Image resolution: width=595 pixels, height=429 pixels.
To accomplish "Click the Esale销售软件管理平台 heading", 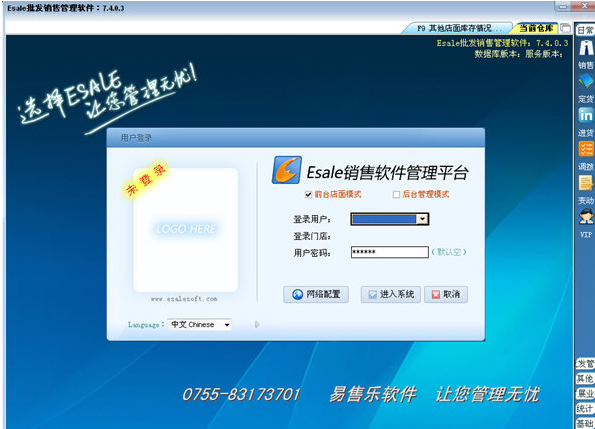I will point(387,173).
